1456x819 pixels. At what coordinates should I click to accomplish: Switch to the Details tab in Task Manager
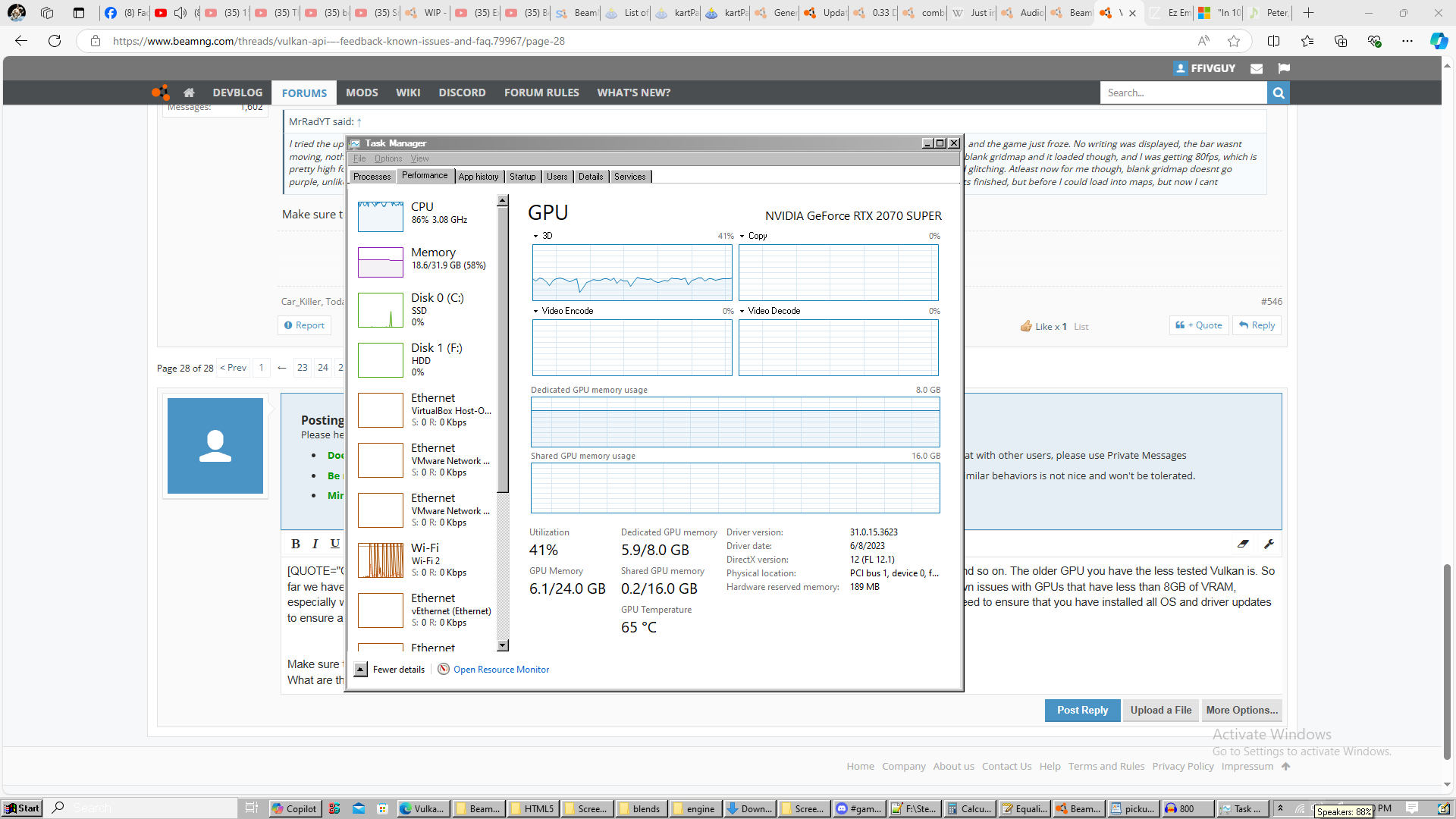tap(591, 177)
